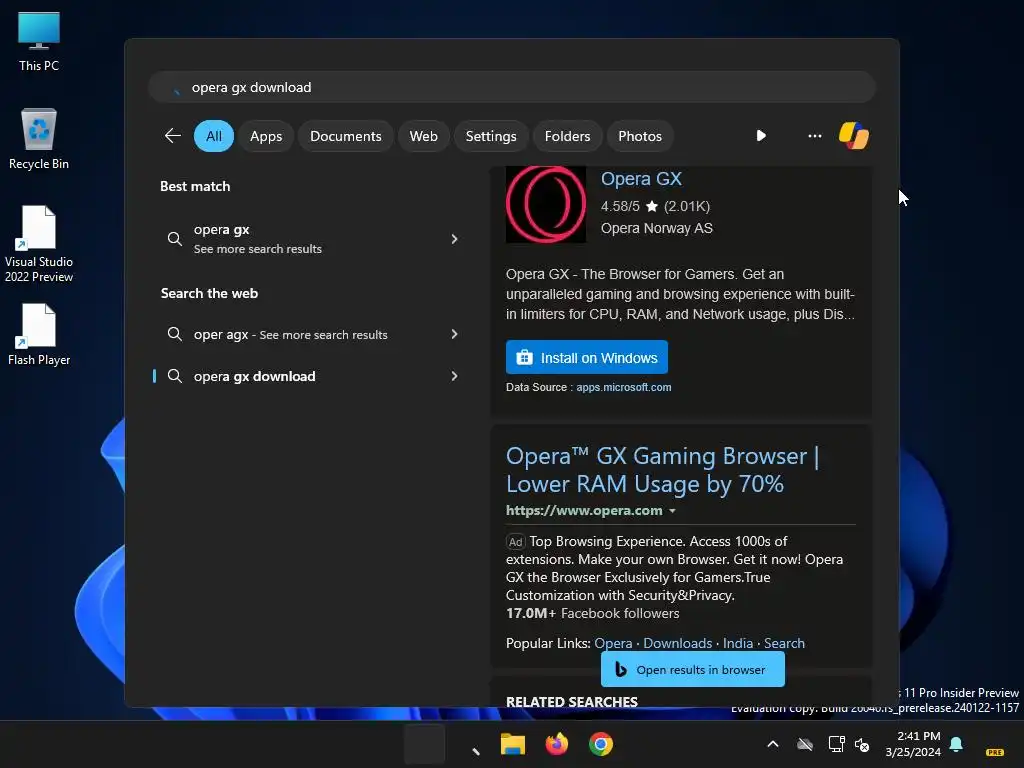Image resolution: width=1024 pixels, height=768 pixels.
Task: Select the All filter tab
Action: click(x=214, y=136)
